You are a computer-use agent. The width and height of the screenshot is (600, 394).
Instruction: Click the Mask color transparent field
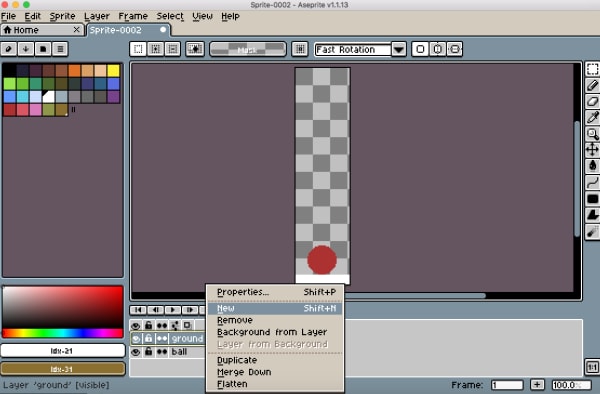click(x=248, y=49)
